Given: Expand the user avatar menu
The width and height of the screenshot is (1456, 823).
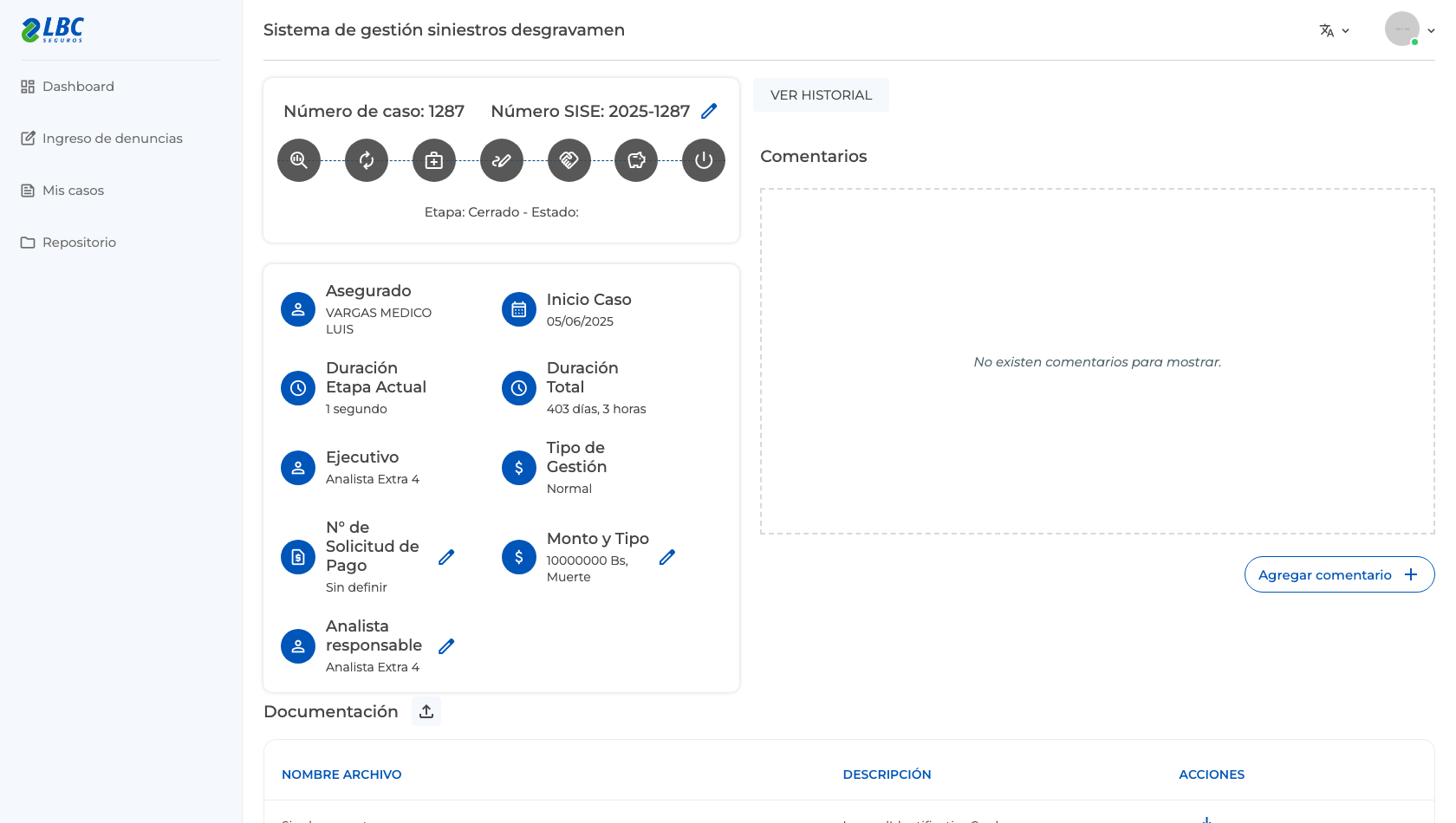Looking at the screenshot, I should click(1410, 29).
